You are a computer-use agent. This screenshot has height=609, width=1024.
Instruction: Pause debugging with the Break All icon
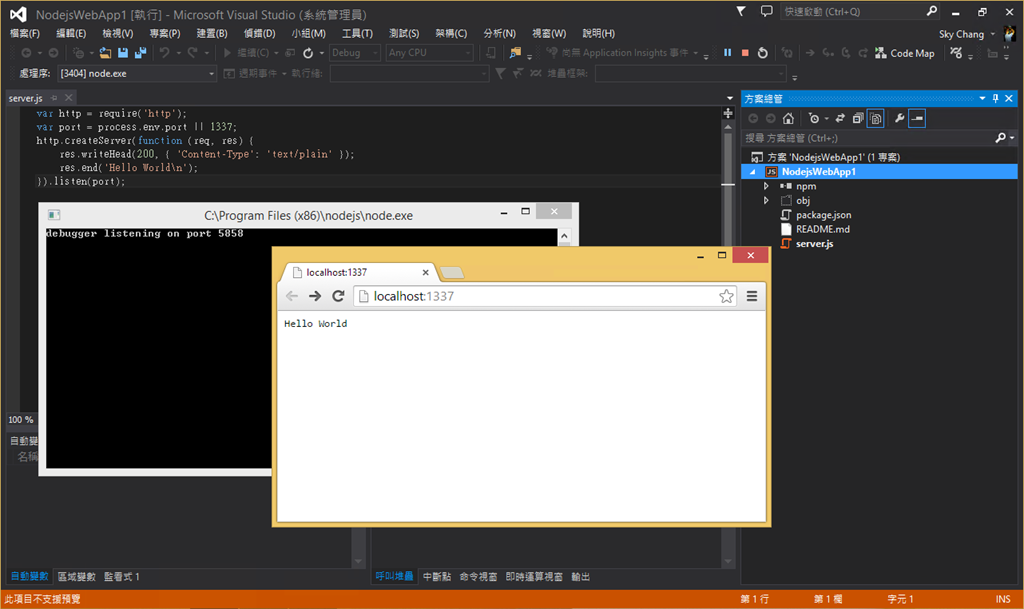[x=728, y=53]
